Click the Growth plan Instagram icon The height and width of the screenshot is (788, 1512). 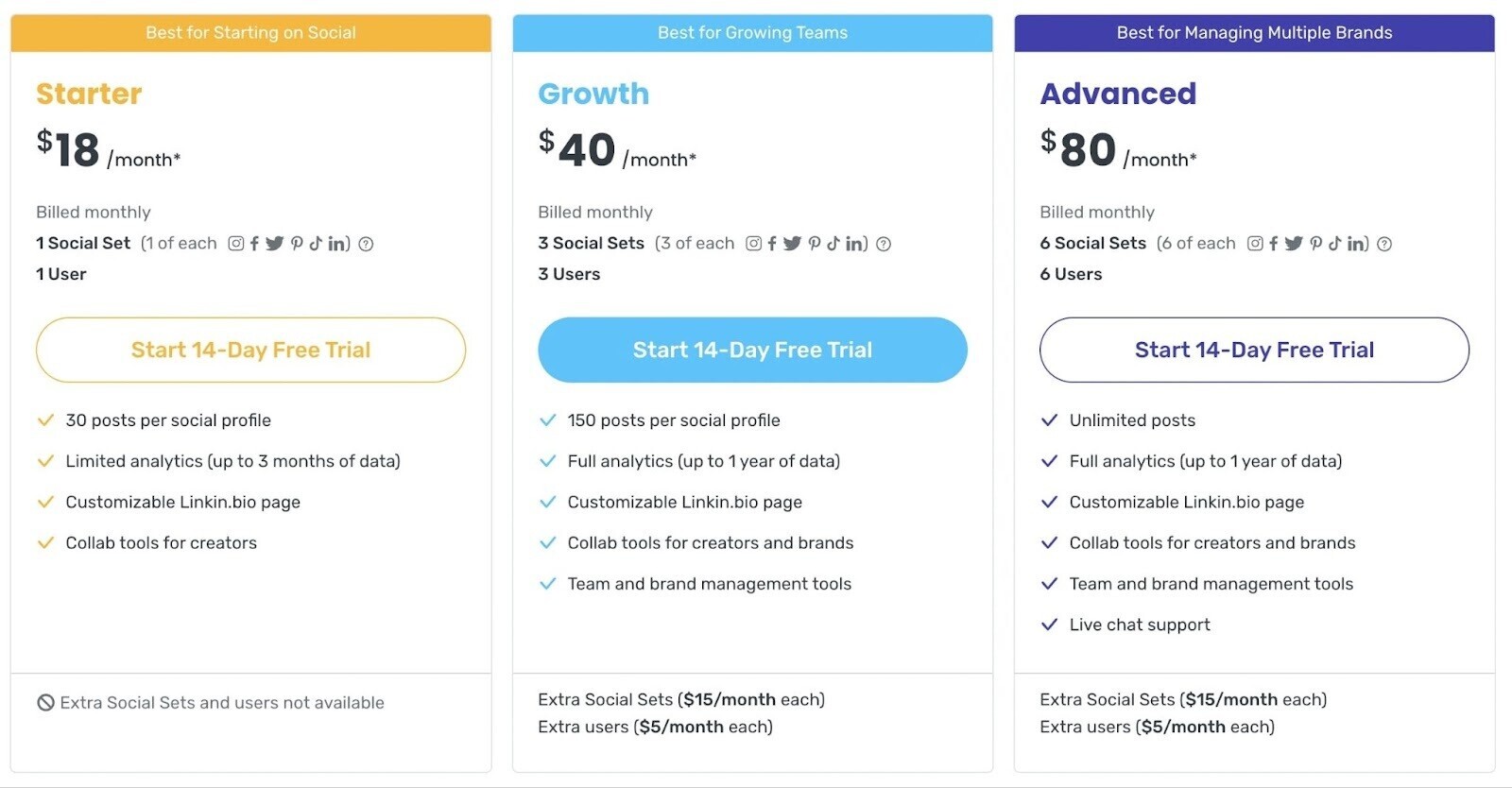coord(753,244)
